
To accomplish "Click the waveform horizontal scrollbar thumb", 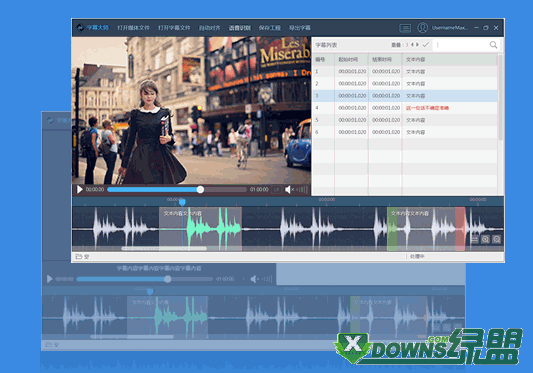I will tap(164, 248).
